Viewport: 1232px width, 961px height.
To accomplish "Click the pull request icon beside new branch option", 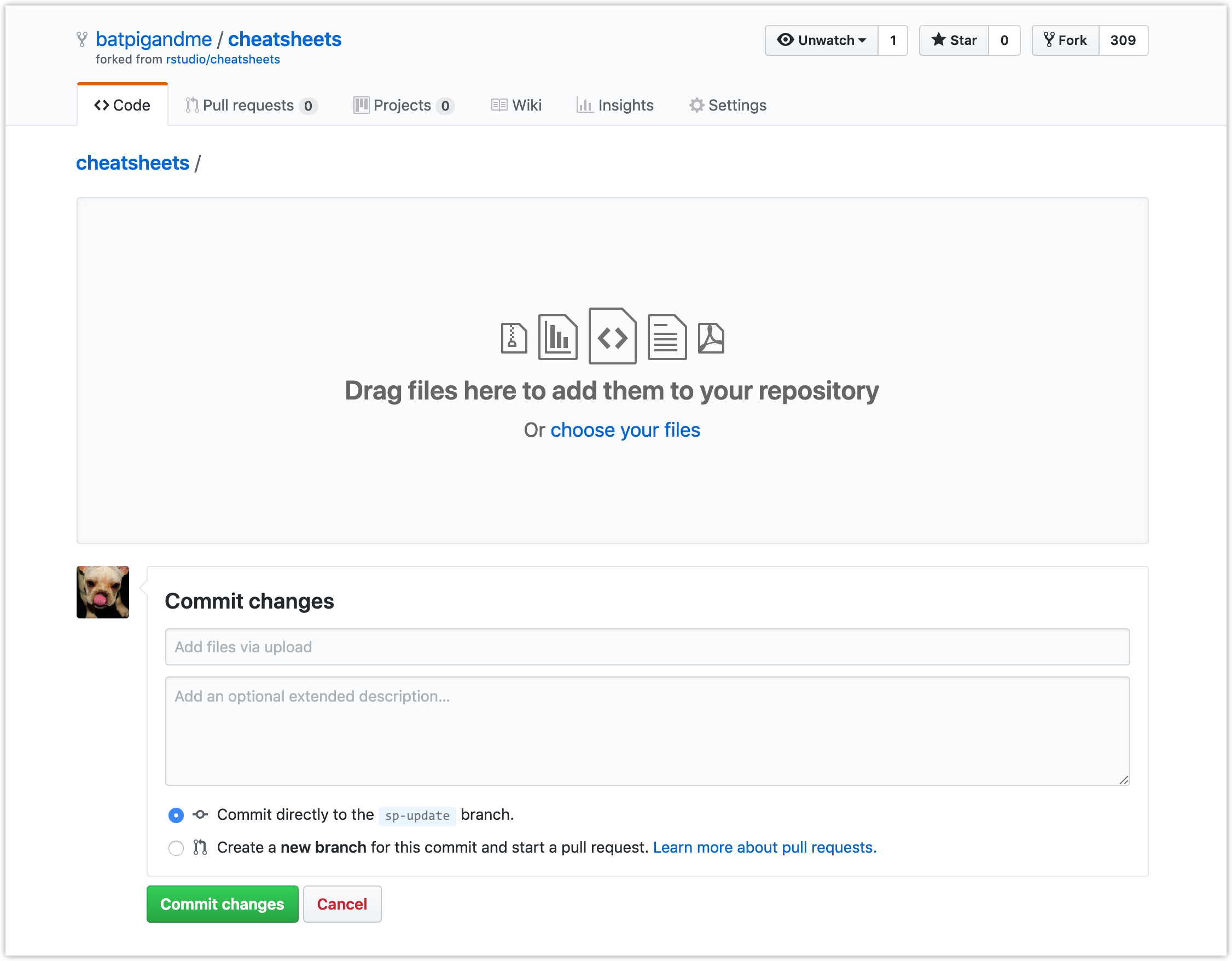I will (x=200, y=847).
